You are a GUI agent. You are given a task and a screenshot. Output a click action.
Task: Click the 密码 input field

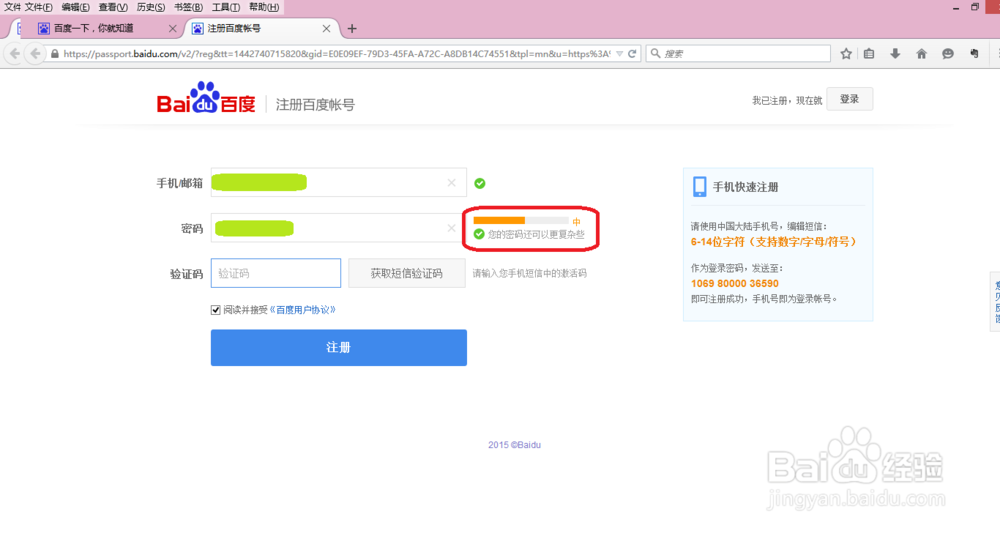point(339,228)
